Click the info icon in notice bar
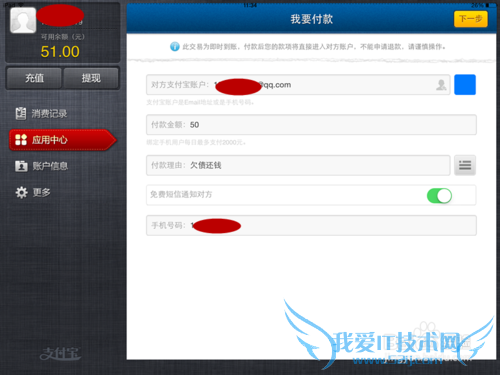Viewport: 500px width, 375px height. 175,46
